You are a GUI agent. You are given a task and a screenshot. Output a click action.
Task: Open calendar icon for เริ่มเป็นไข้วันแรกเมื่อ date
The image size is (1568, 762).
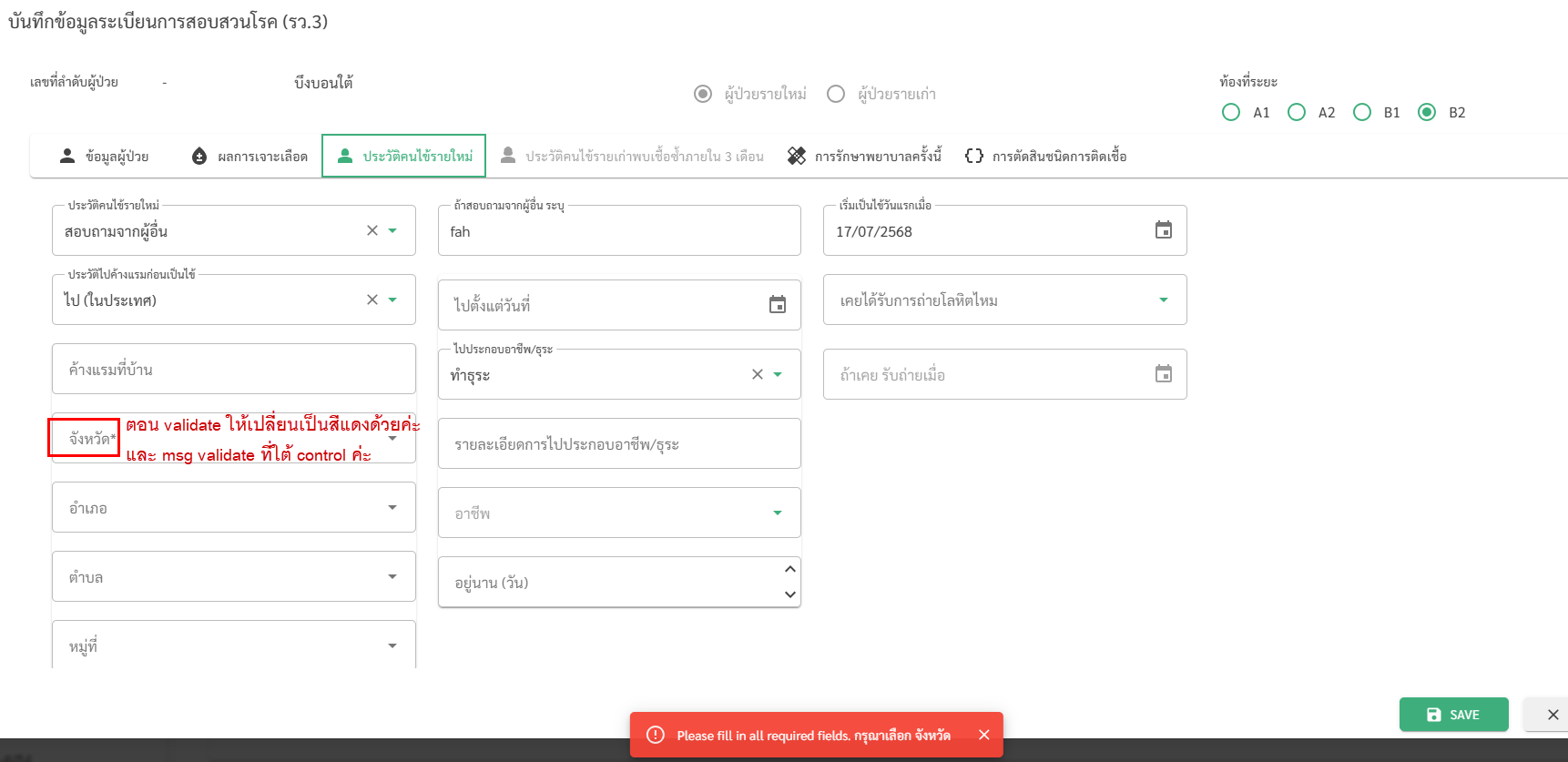pyautogui.click(x=1163, y=230)
